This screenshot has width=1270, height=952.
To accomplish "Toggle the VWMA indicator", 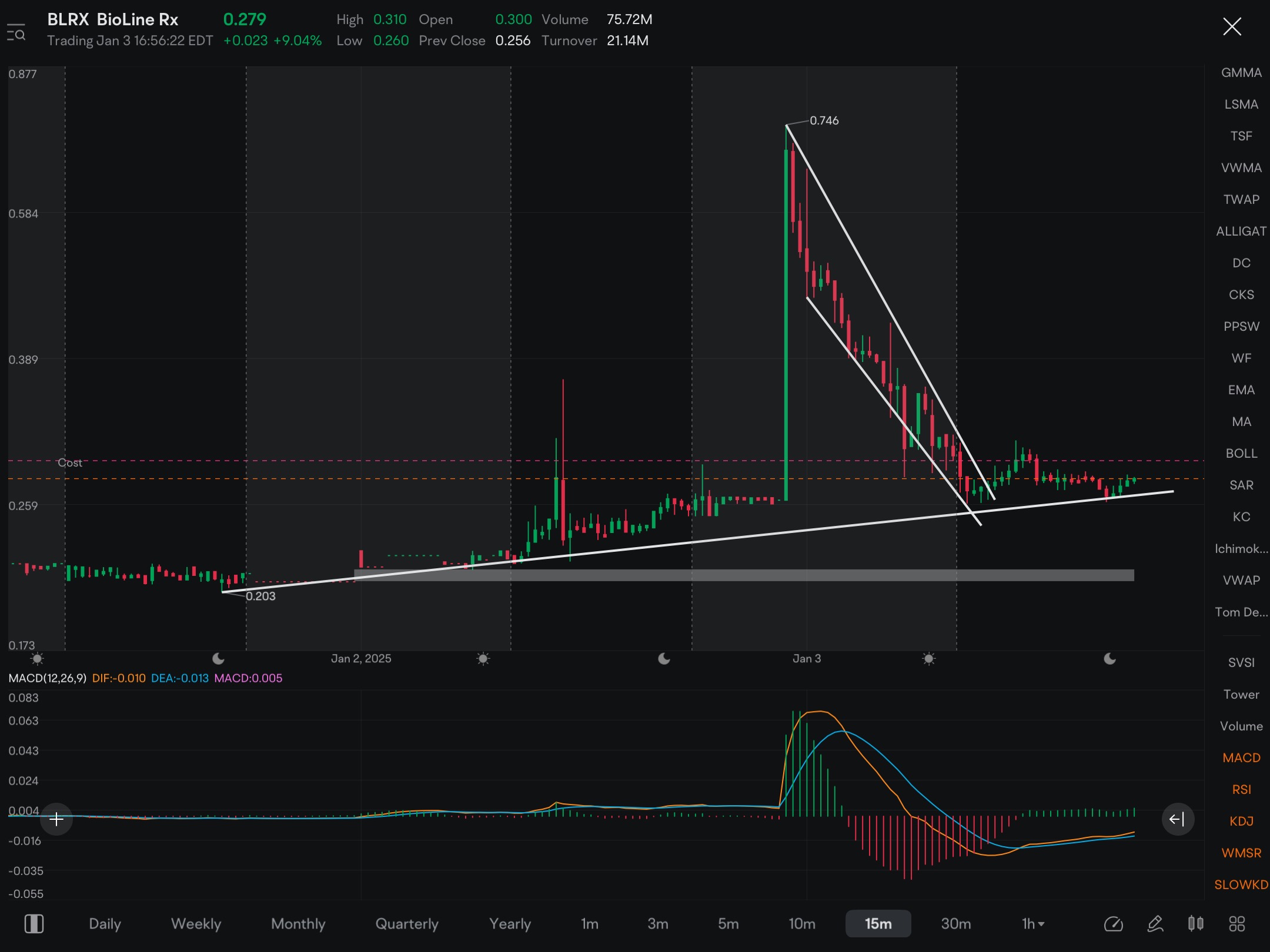I will (1241, 168).
